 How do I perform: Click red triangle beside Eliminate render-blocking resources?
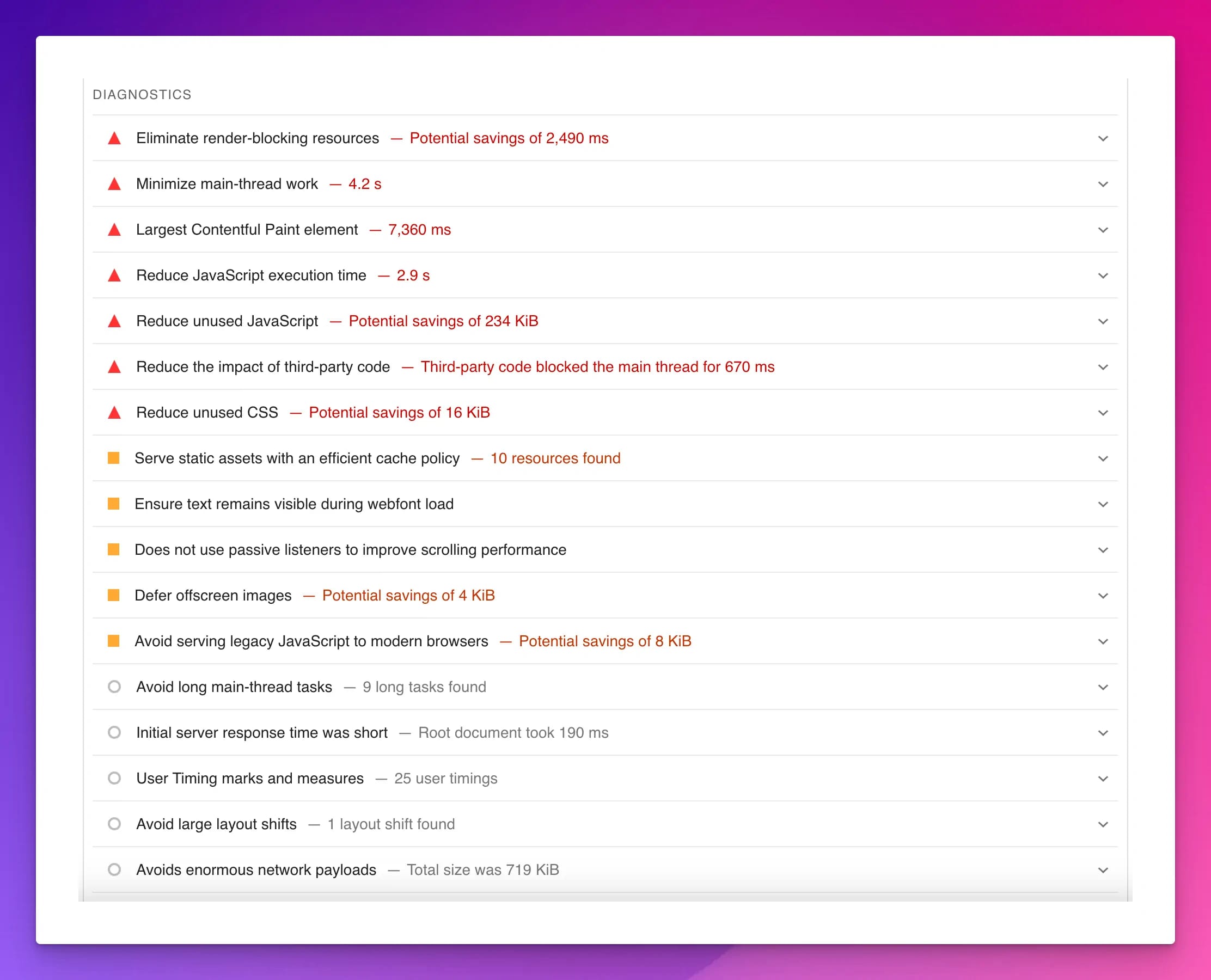pyautogui.click(x=114, y=138)
